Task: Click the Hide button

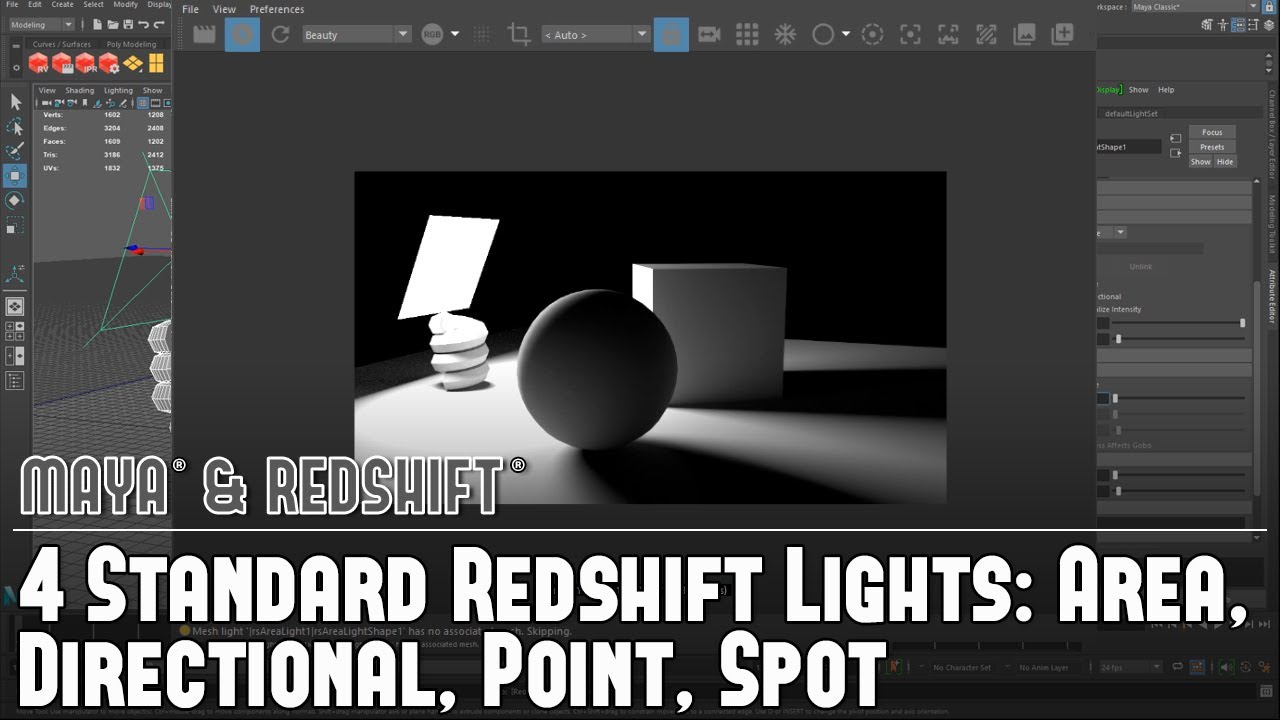Action: (x=1225, y=162)
